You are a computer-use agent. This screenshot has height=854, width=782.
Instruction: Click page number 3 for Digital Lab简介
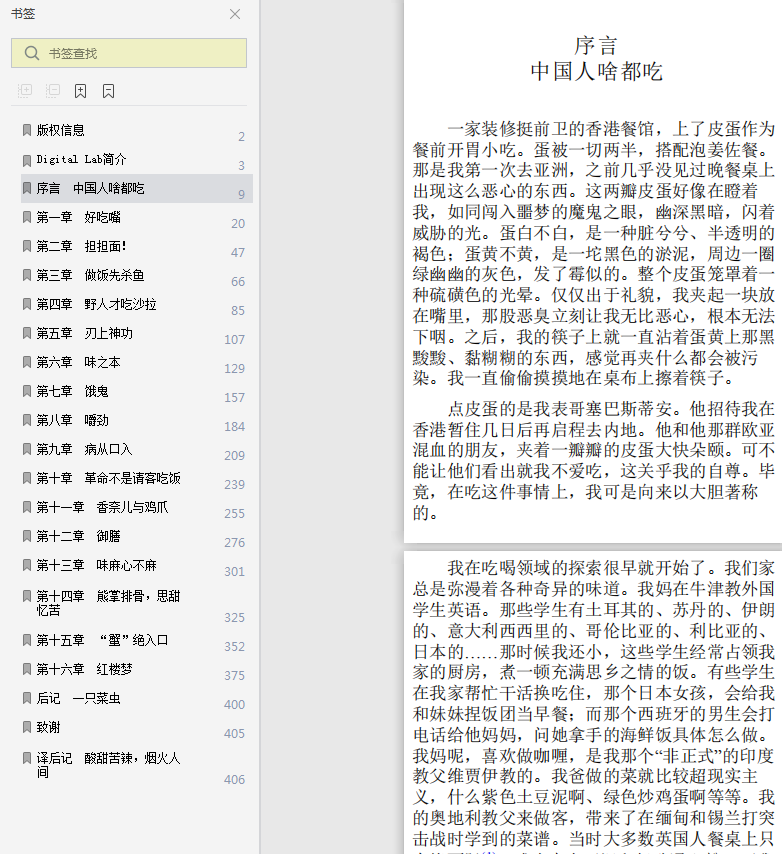tap(241, 166)
